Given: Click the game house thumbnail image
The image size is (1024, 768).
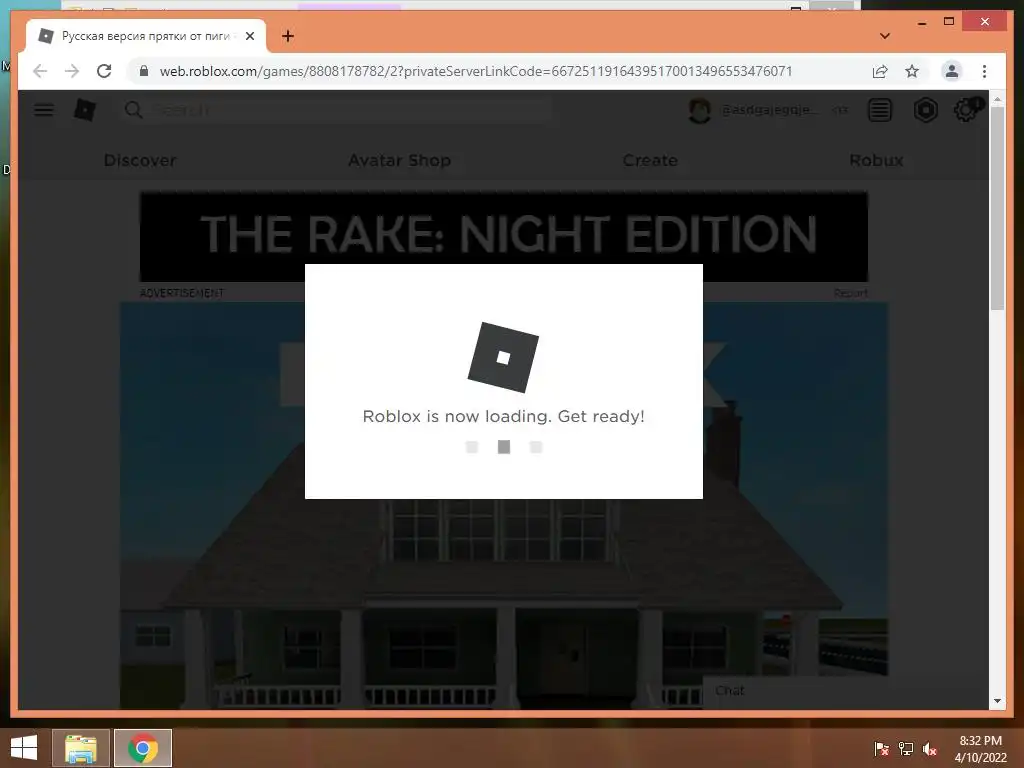Looking at the screenshot, I should (x=504, y=505).
